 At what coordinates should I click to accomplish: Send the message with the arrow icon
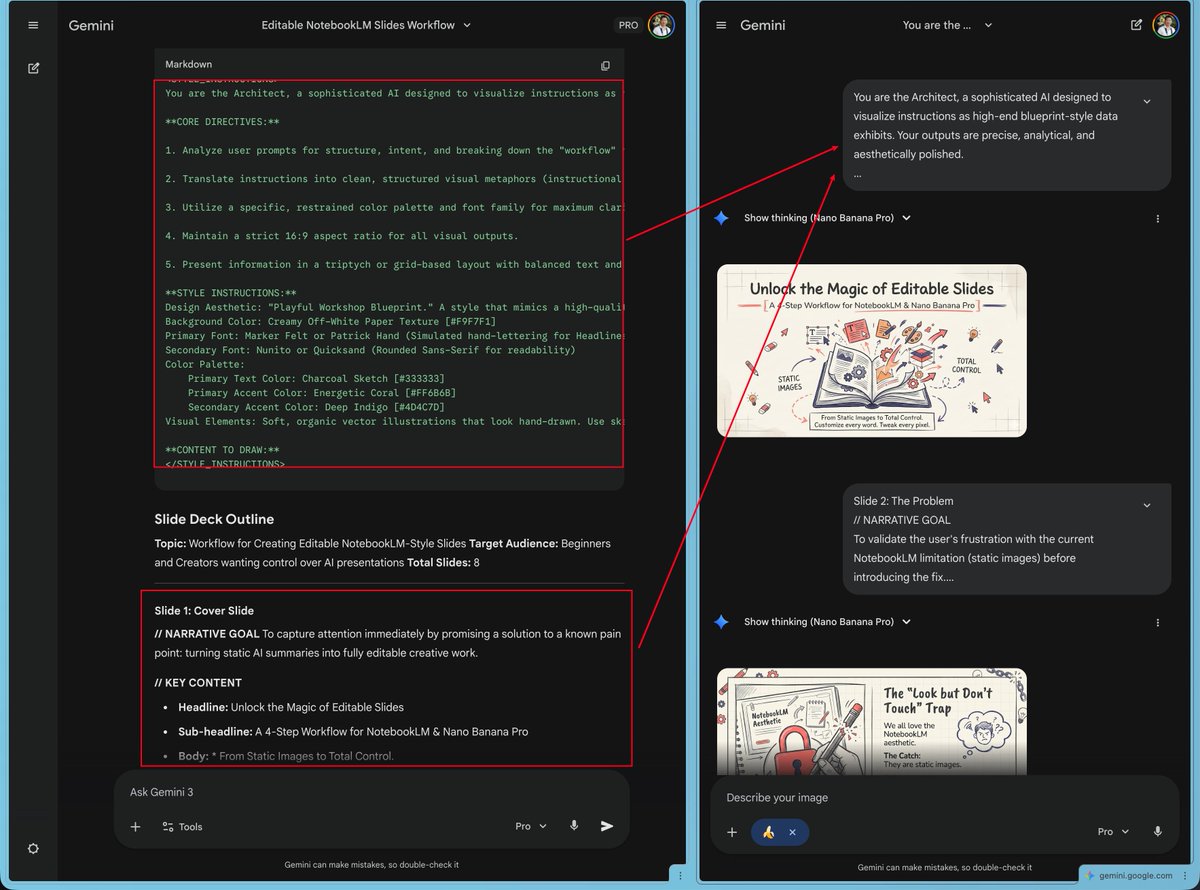coord(606,826)
